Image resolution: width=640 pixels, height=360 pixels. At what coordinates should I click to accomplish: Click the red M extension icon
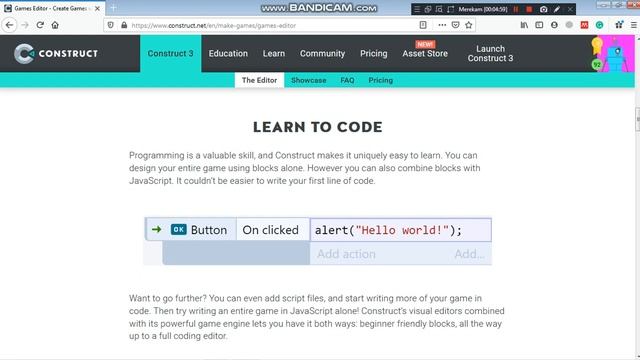pyautogui.click(x=584, y=25)
